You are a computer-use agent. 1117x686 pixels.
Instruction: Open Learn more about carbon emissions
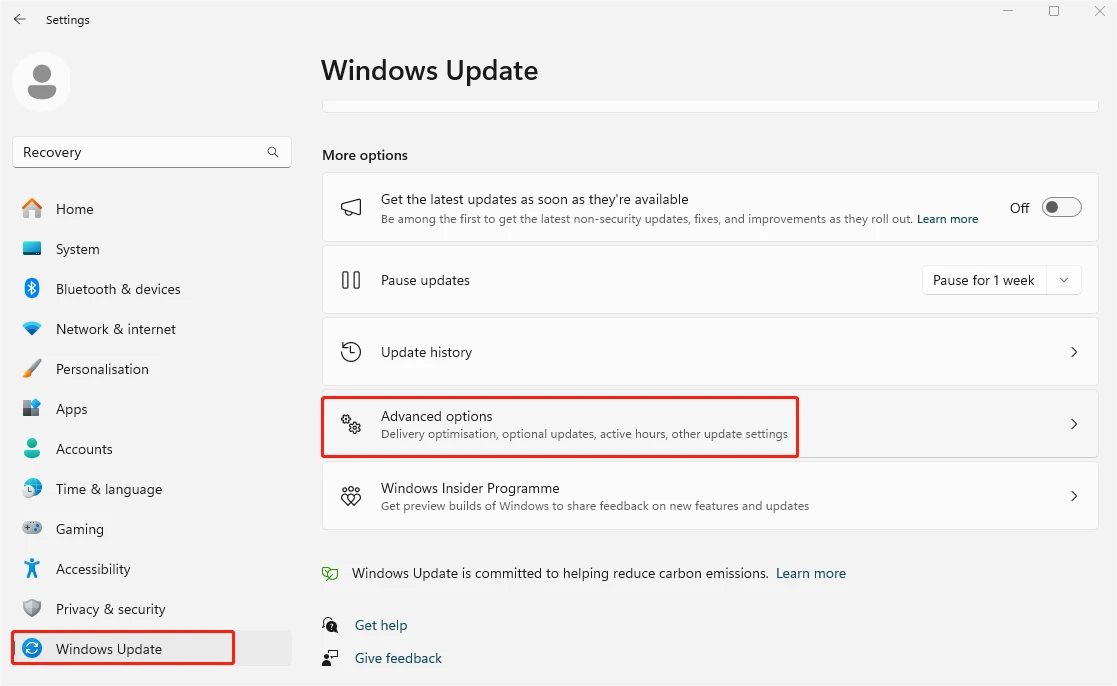pos(811,573)
